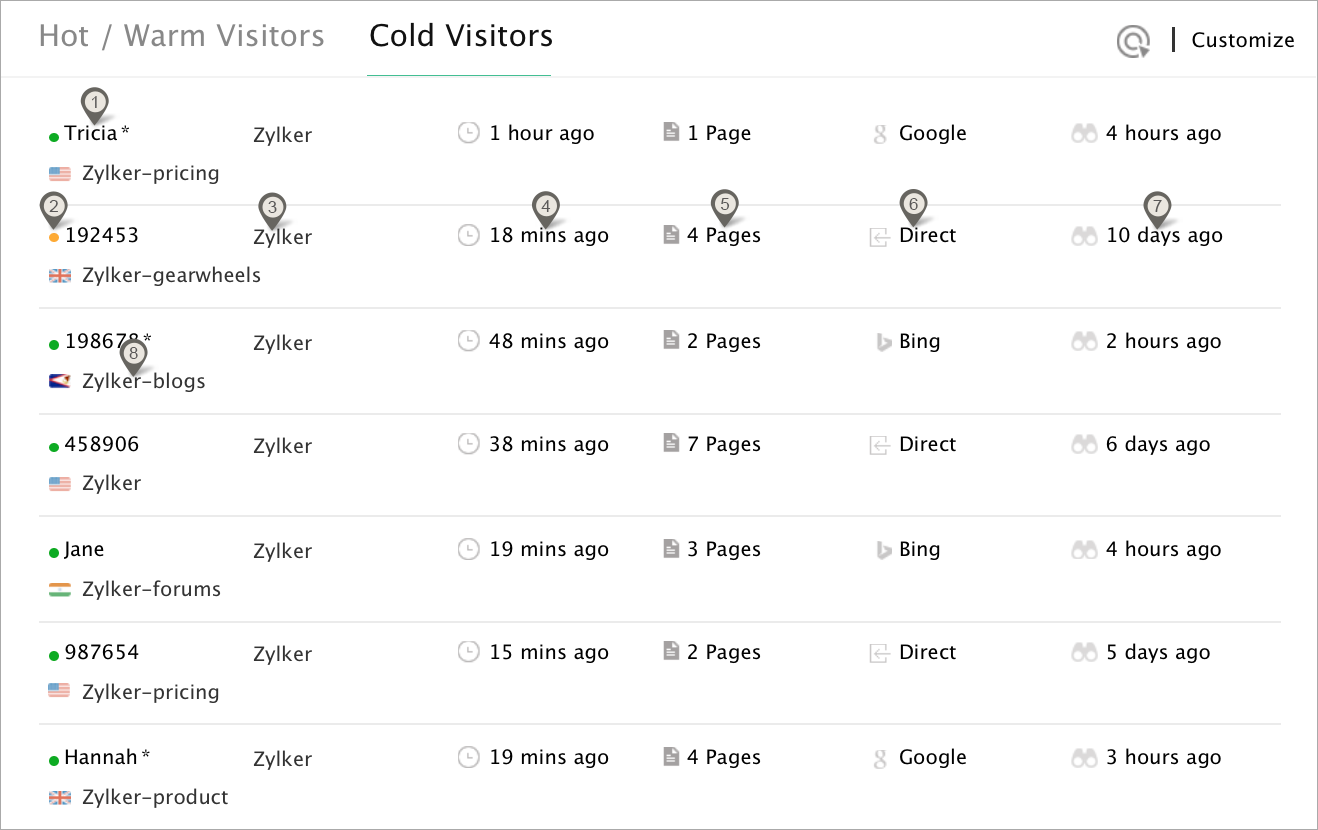Open the Customize option

1243,41
